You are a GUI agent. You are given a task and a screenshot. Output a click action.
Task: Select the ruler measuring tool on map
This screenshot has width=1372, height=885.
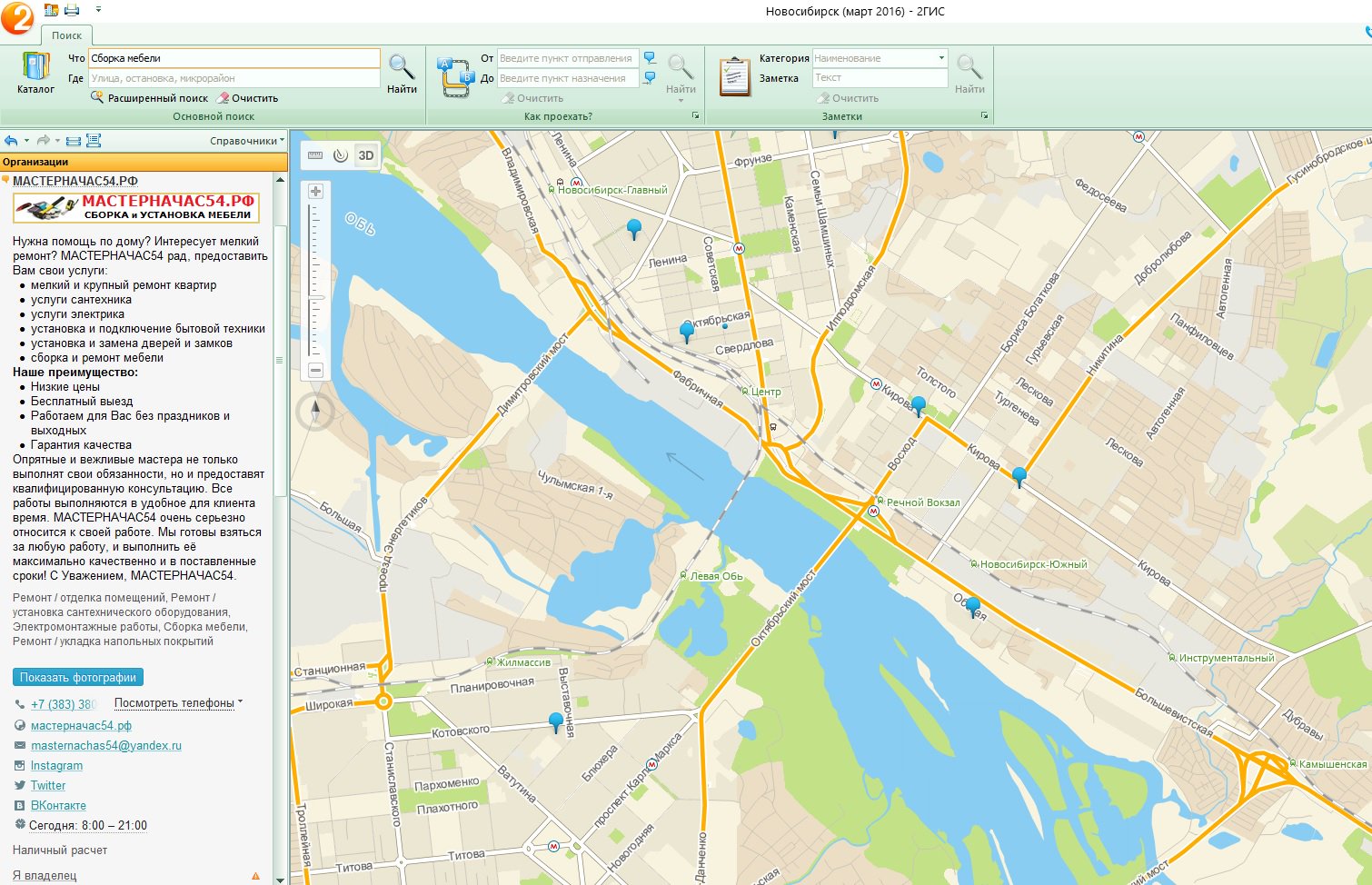pyautogui.click(x=315, y=155)
